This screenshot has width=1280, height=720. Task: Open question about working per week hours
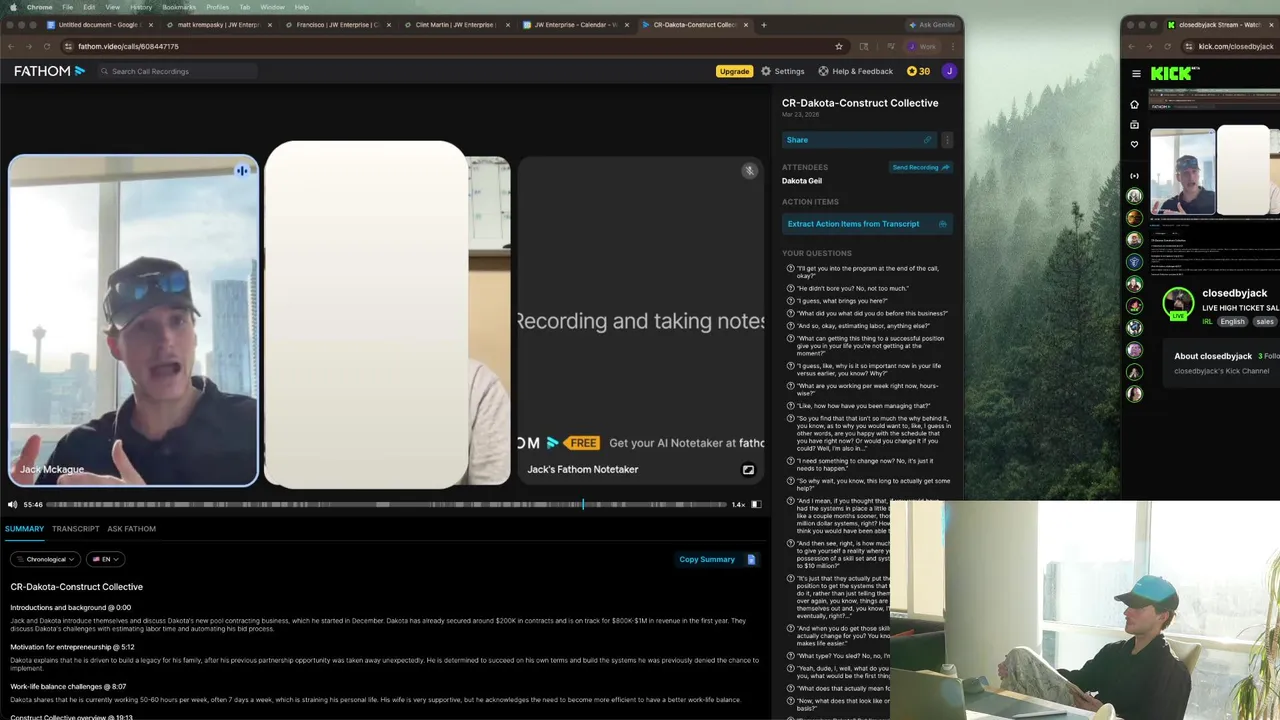(868, 389)
